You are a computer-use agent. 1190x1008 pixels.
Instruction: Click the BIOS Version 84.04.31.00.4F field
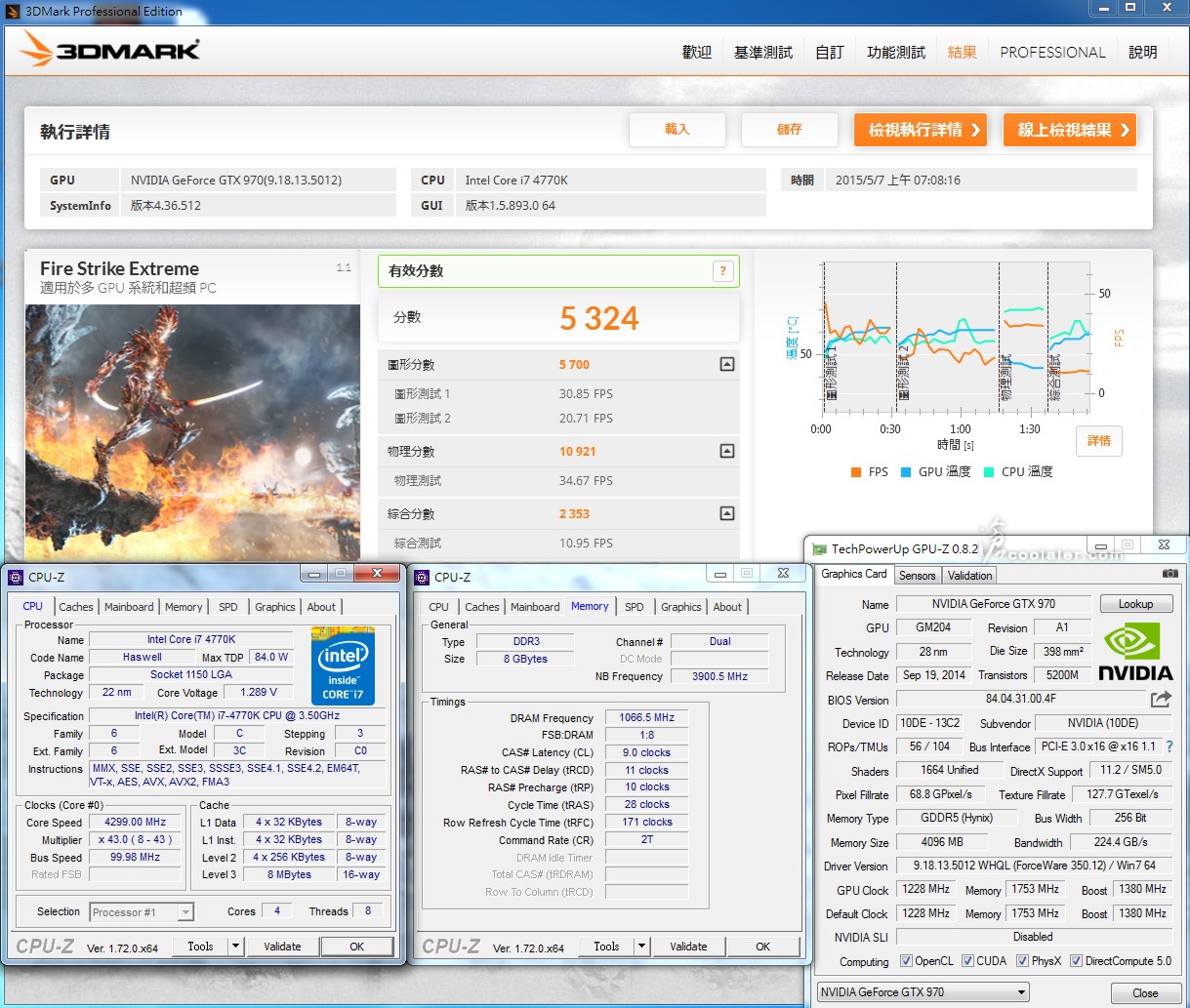tap(1020, 699)
